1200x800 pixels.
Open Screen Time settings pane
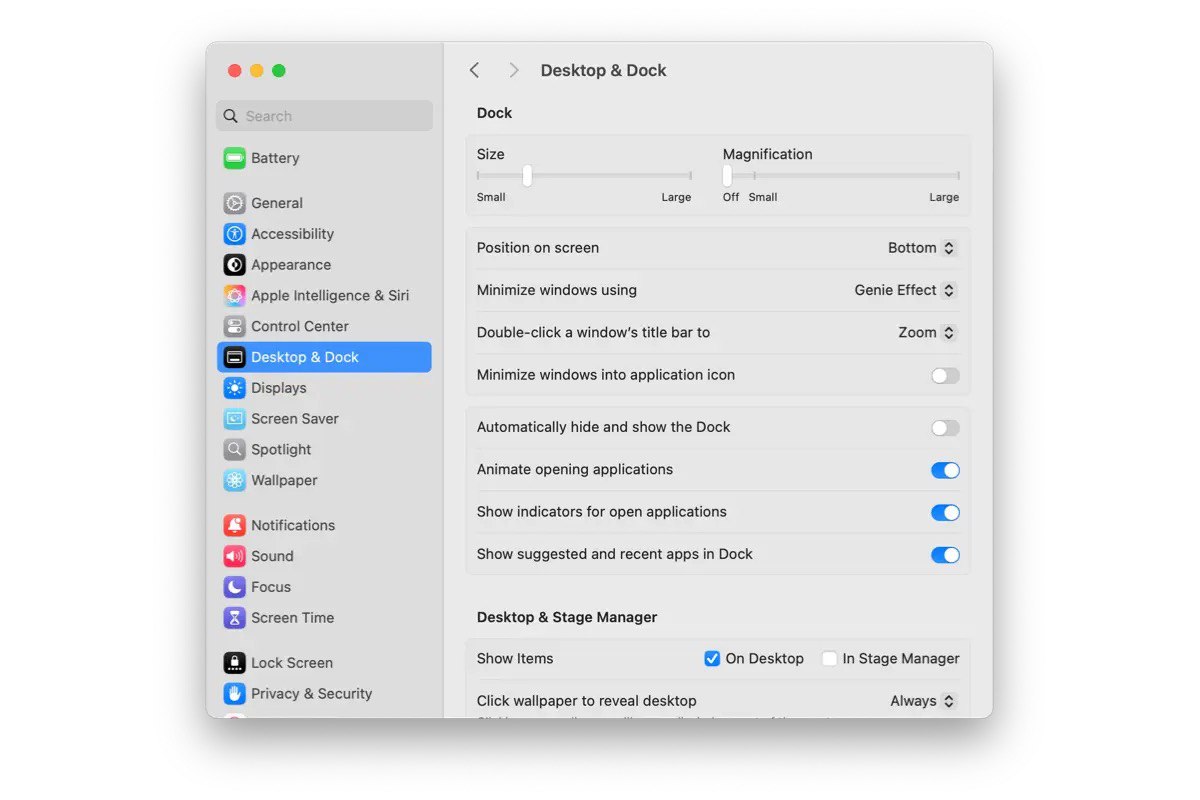click(x=324, y=618)
